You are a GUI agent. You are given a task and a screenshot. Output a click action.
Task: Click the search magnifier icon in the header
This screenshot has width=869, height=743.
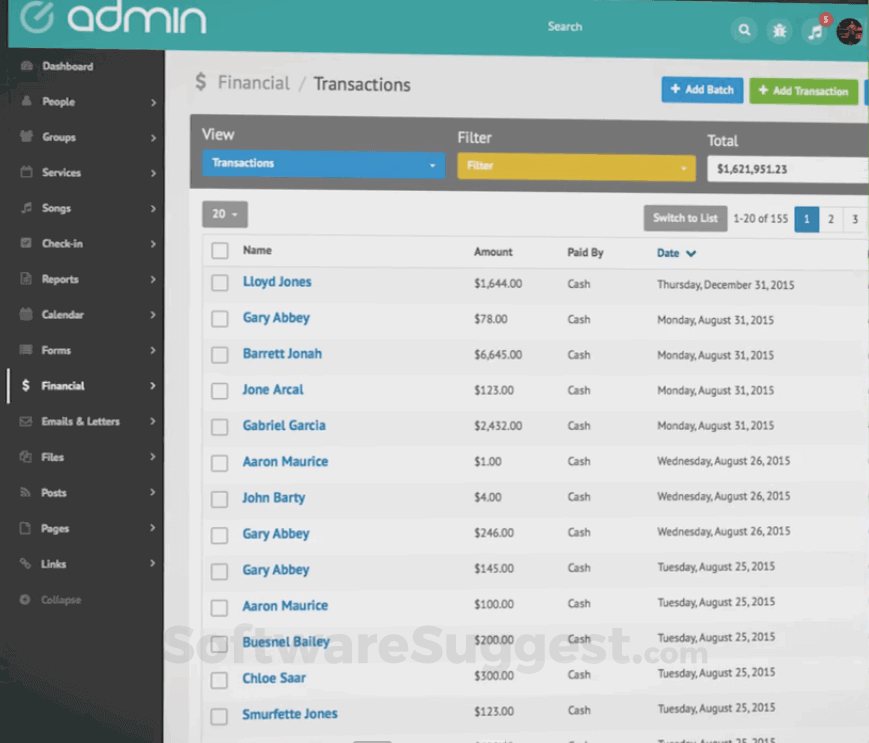(x=744, y=30)
